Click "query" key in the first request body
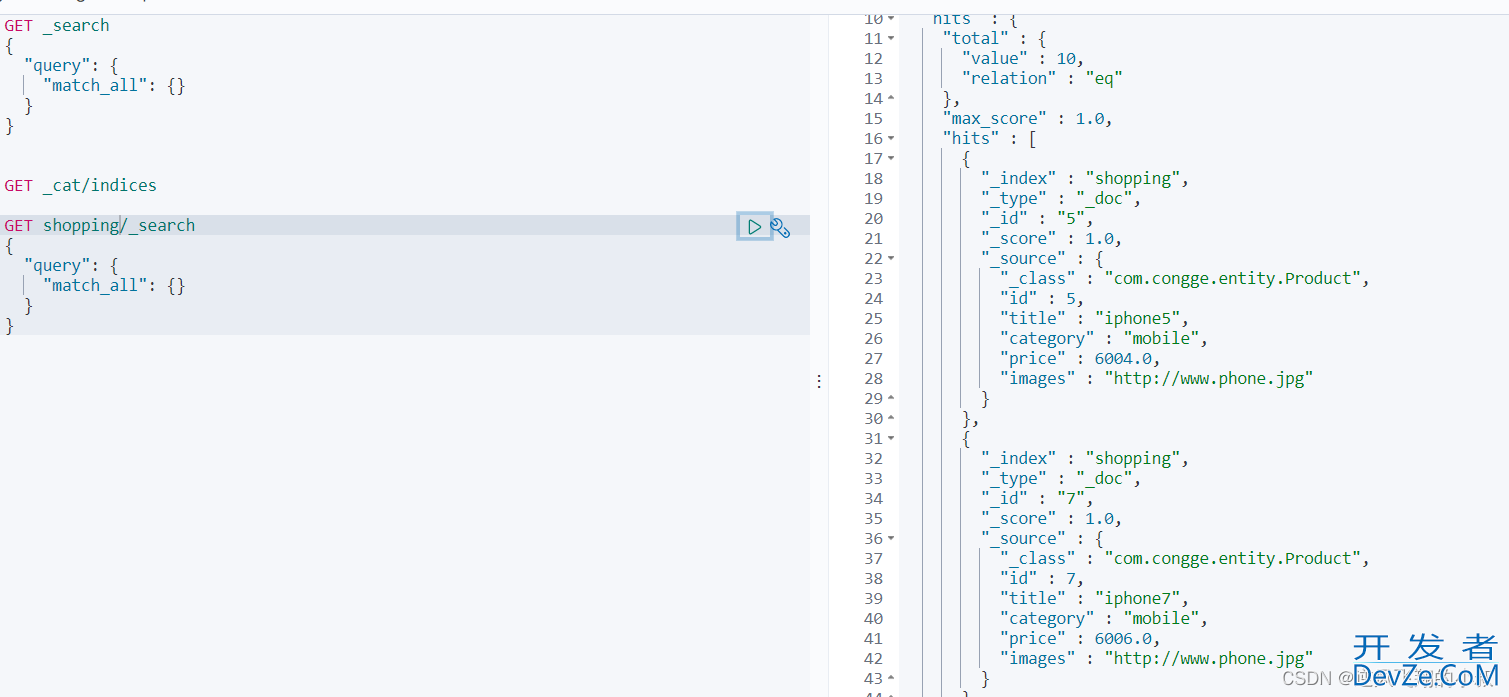Viewport: 1509px width, 697px height. pyautogui.click(x=57, y=65)
